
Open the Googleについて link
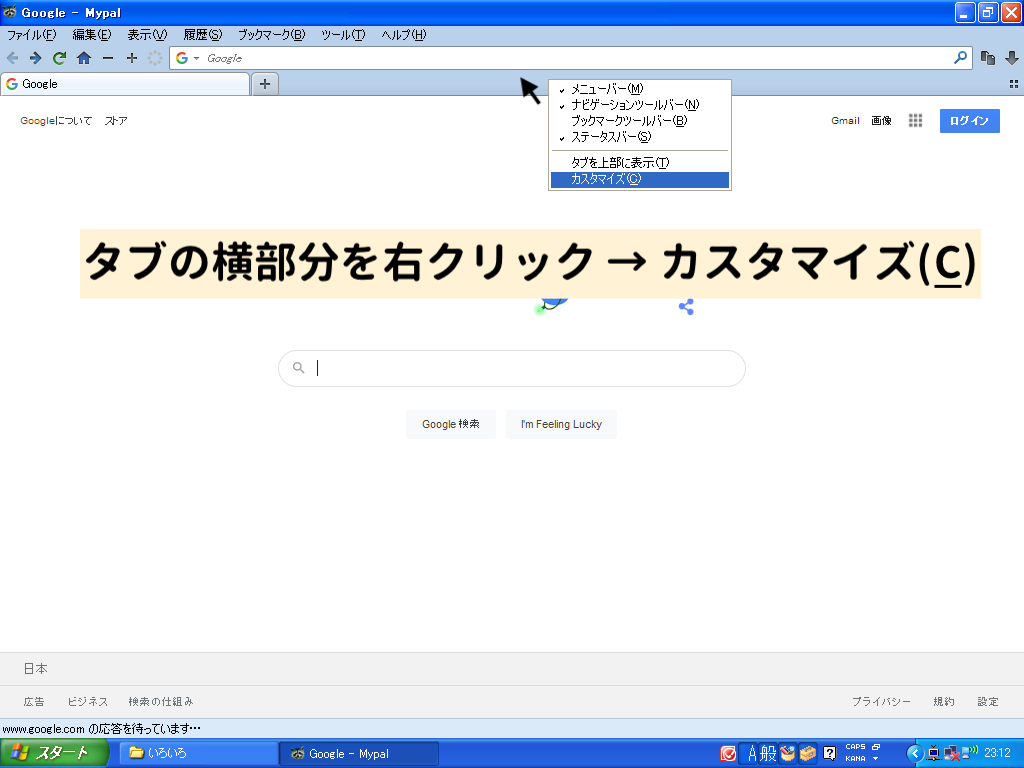point(56,120)
